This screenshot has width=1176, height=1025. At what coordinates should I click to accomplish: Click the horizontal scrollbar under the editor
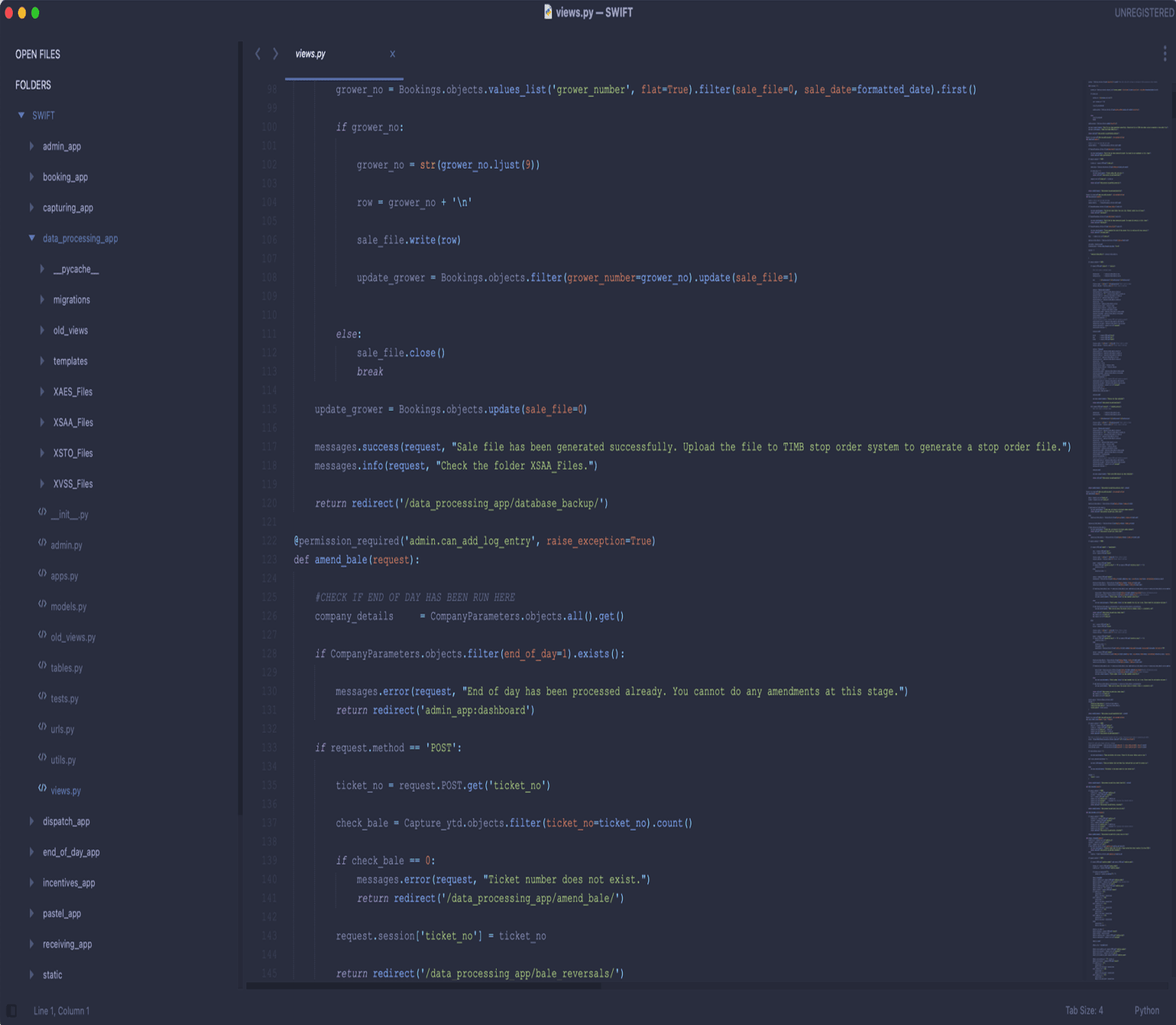[424, 985]
